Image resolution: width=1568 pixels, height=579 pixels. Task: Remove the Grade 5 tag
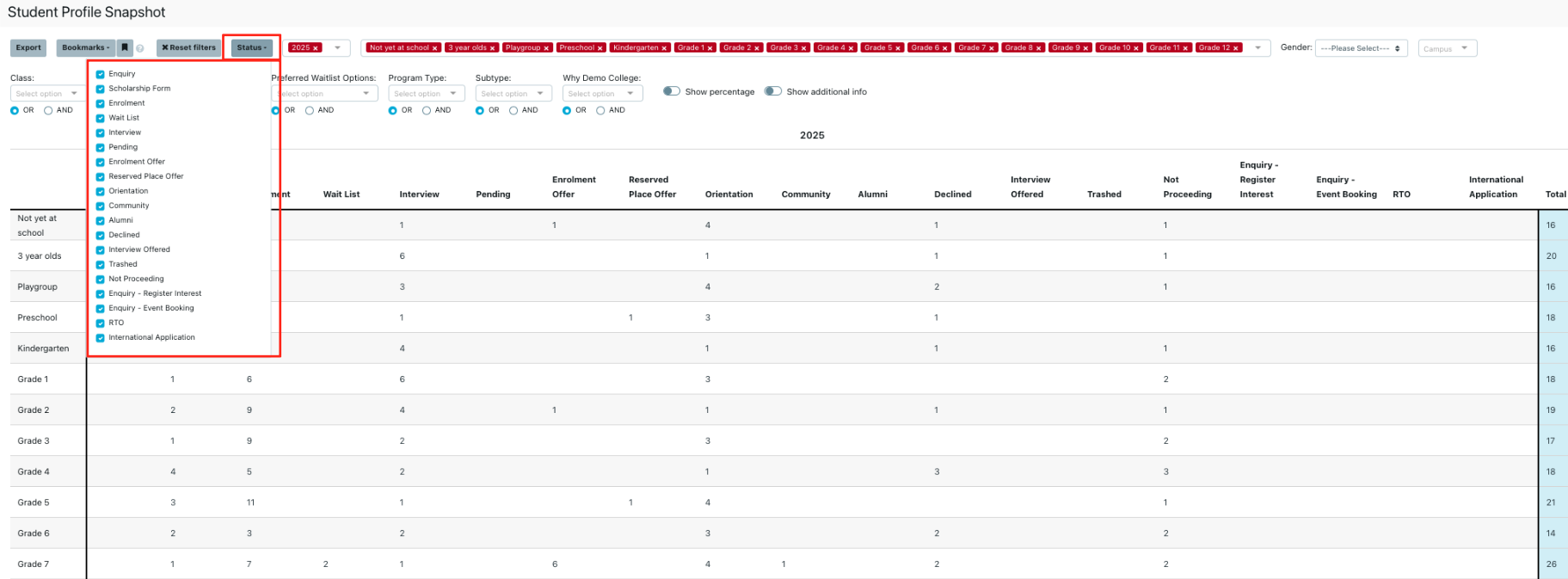point(898,48)
